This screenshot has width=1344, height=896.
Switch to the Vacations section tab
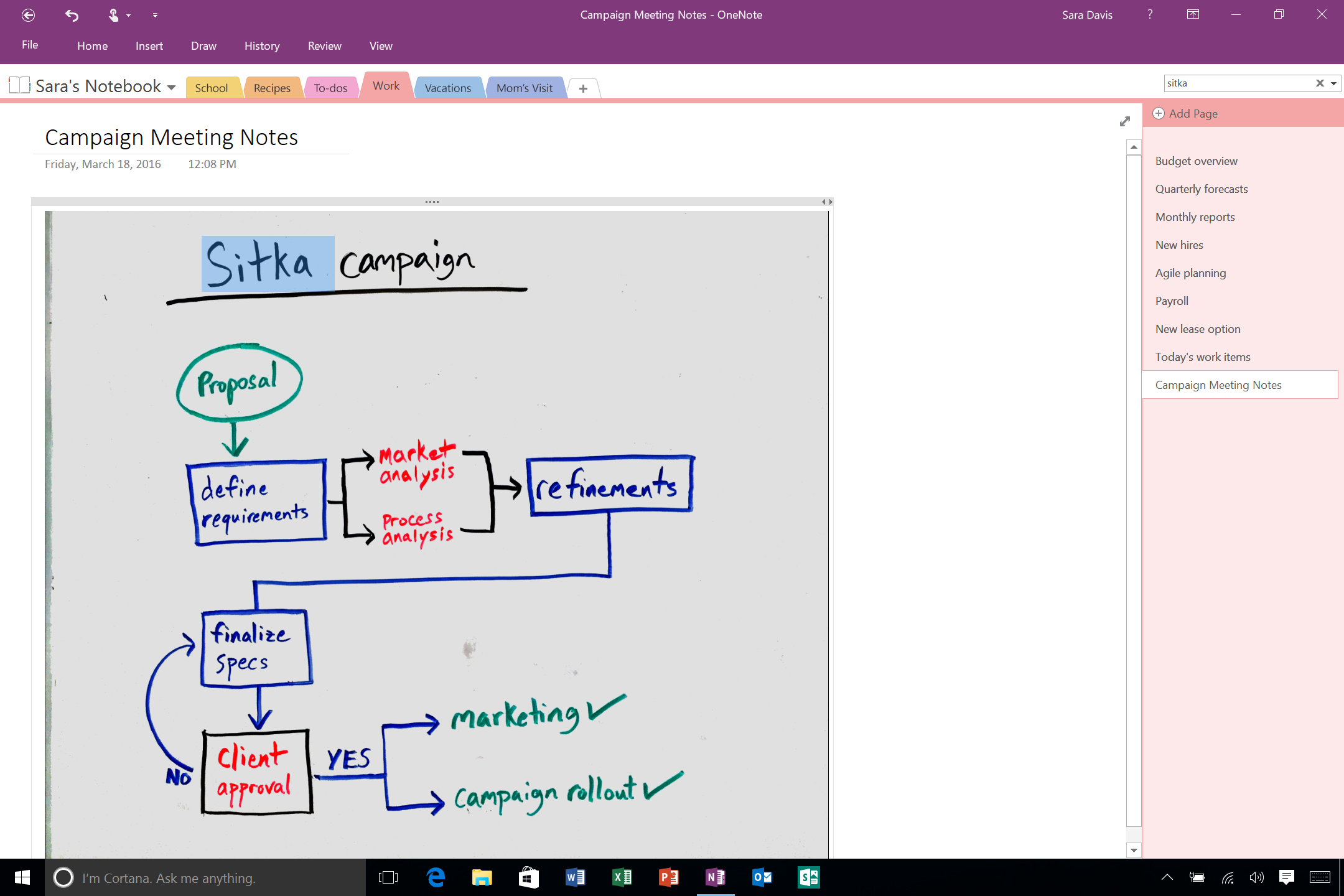448,88
